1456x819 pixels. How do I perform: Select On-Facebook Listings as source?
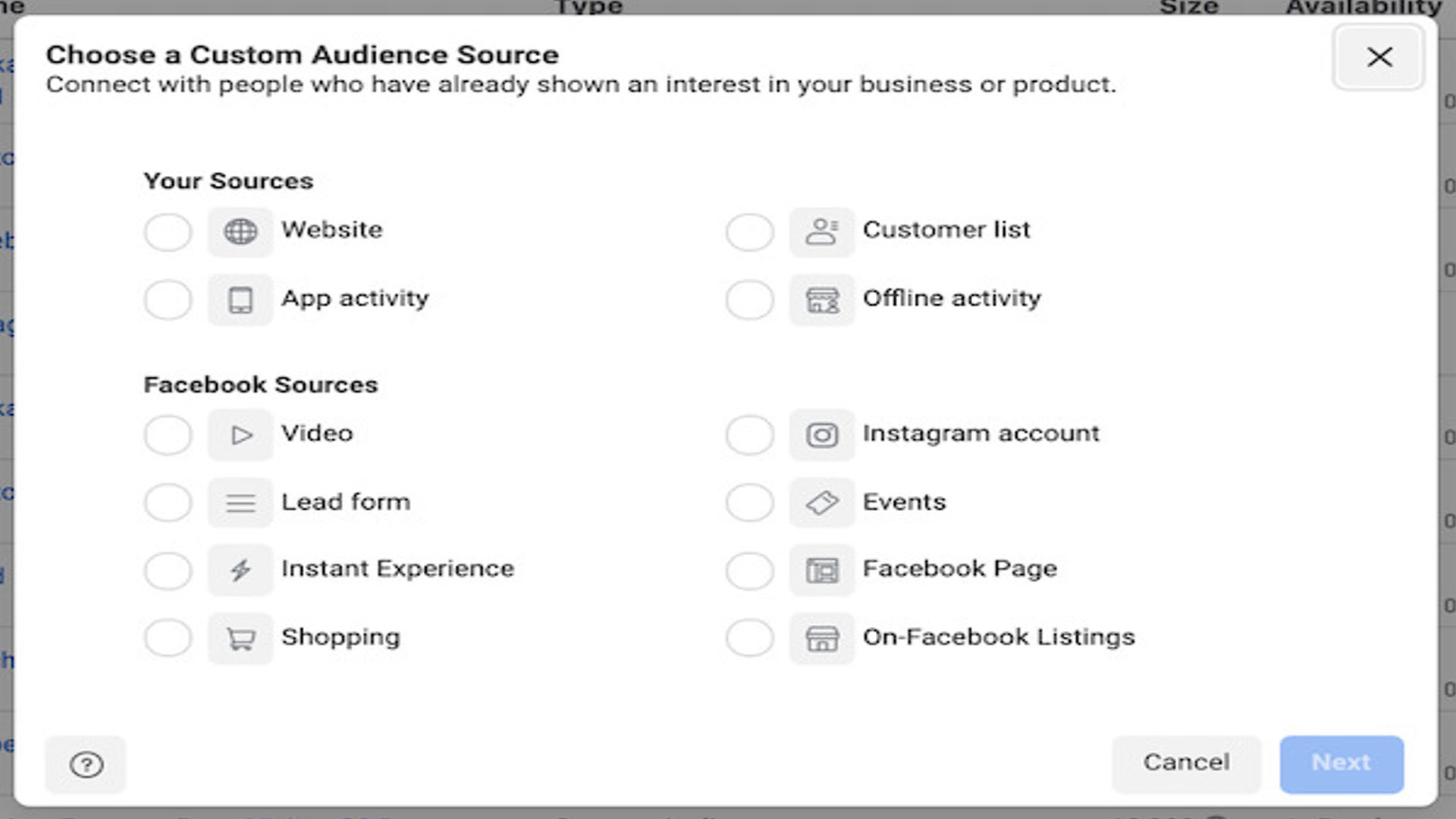click(749, 638)
